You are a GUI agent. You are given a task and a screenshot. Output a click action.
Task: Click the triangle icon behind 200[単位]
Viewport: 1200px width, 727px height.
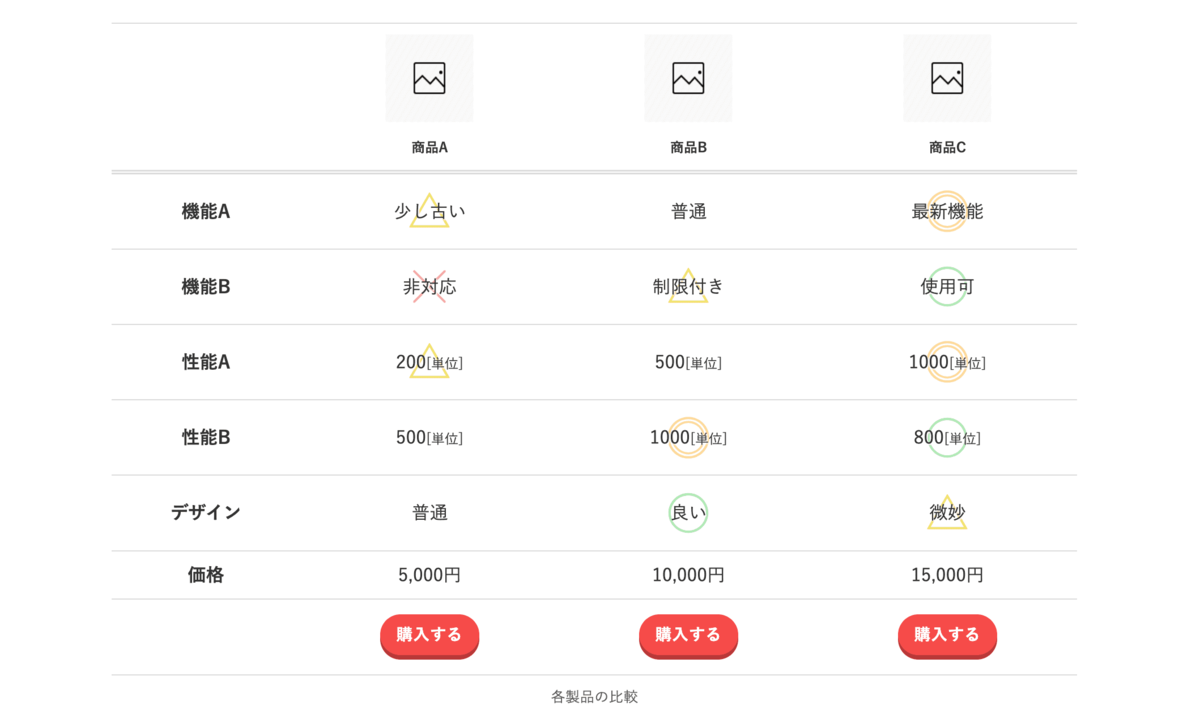(x=429, y=363)
